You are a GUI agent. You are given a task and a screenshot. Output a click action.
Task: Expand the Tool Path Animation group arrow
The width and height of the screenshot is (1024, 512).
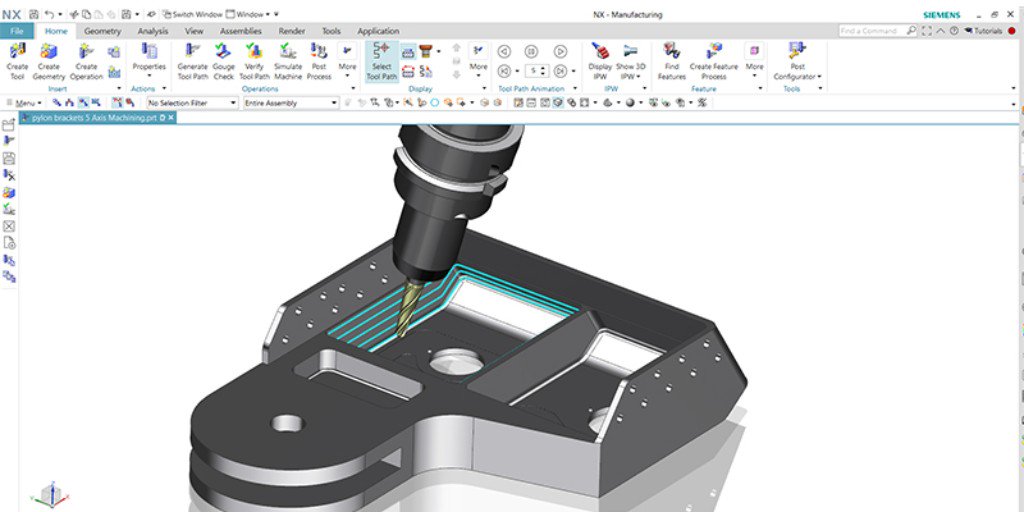pos(573,88)
